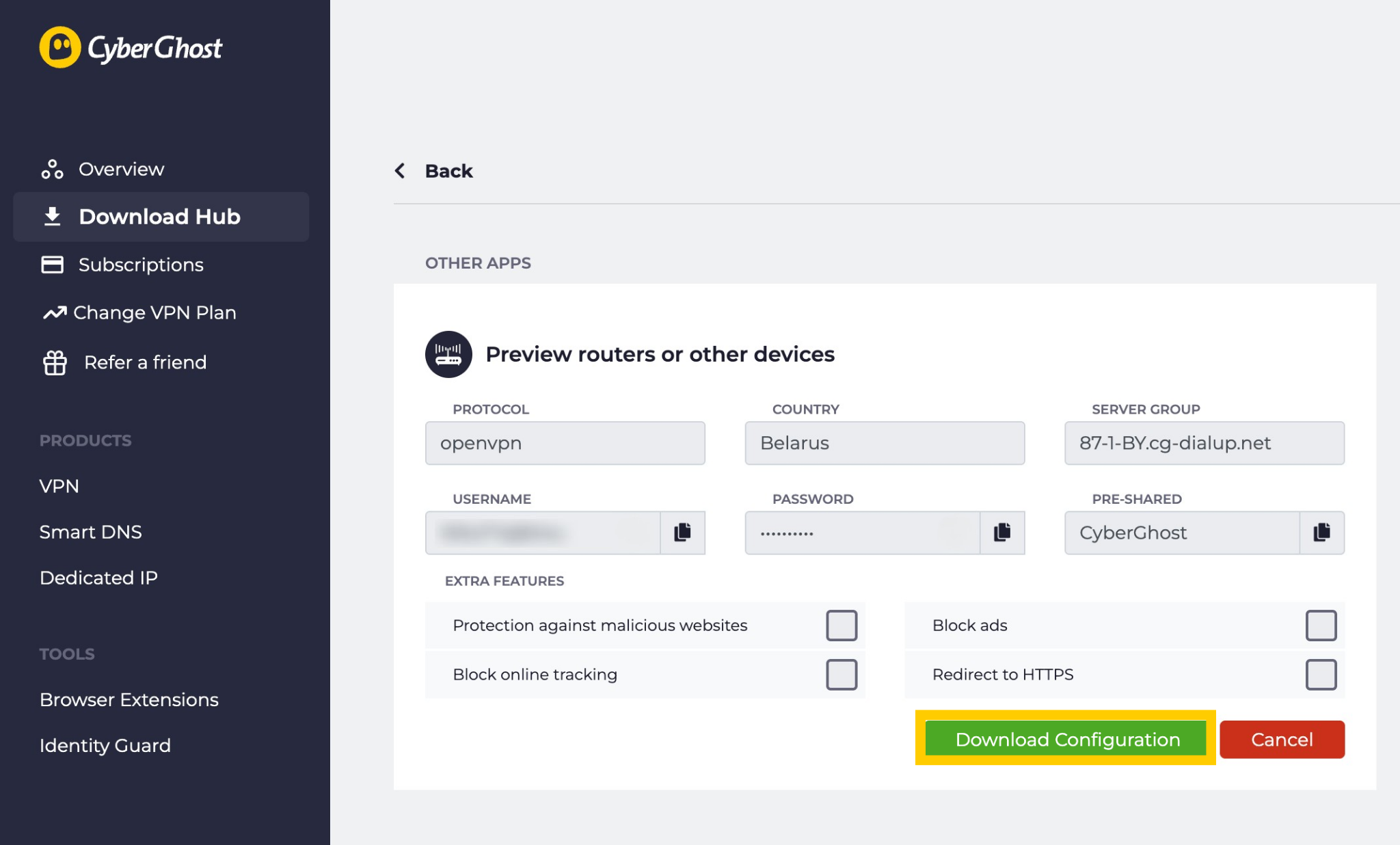Click the router device icon
1400x845 pixels.
448,354
